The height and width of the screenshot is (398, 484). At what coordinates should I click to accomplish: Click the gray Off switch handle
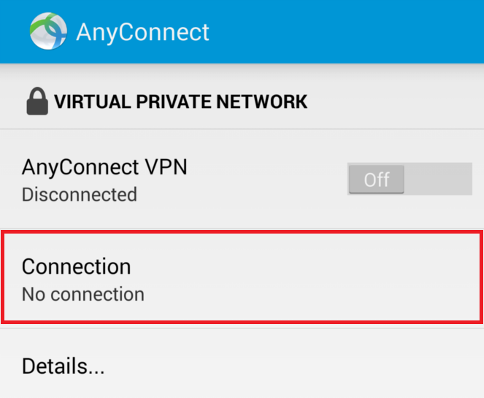pos(377,179)
